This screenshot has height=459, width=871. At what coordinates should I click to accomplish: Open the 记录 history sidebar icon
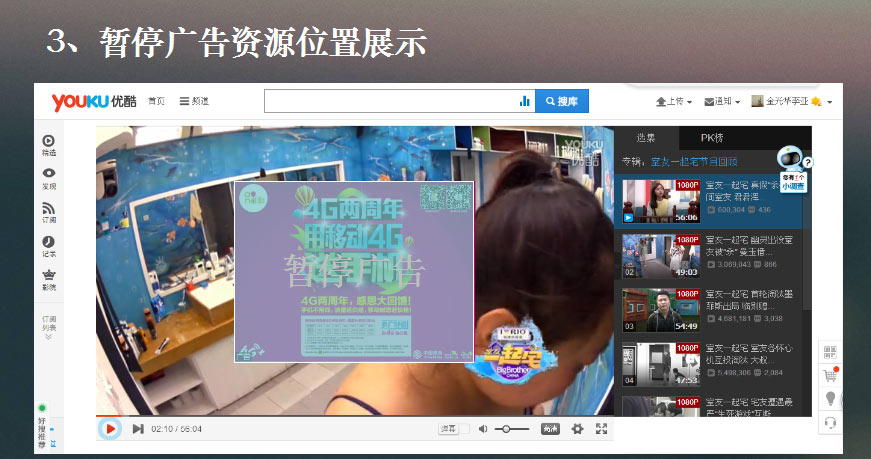click(x=48, y=246)
